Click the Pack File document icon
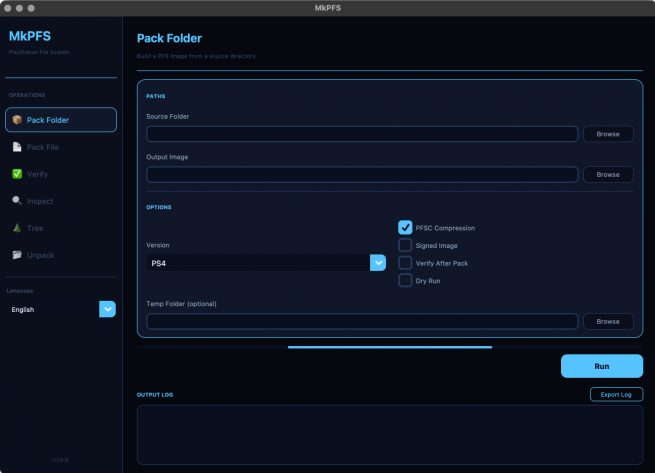 point(17,147)
